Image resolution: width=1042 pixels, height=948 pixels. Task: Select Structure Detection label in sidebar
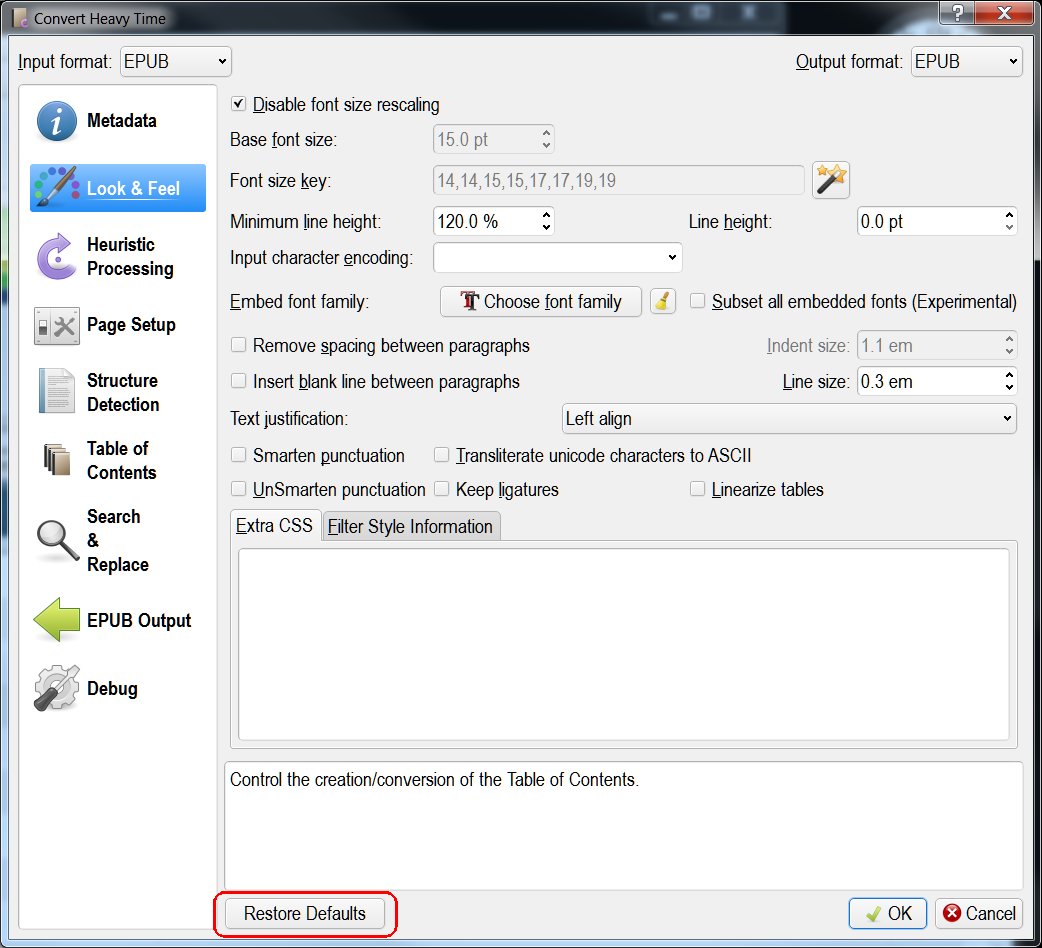pos(123,392)
